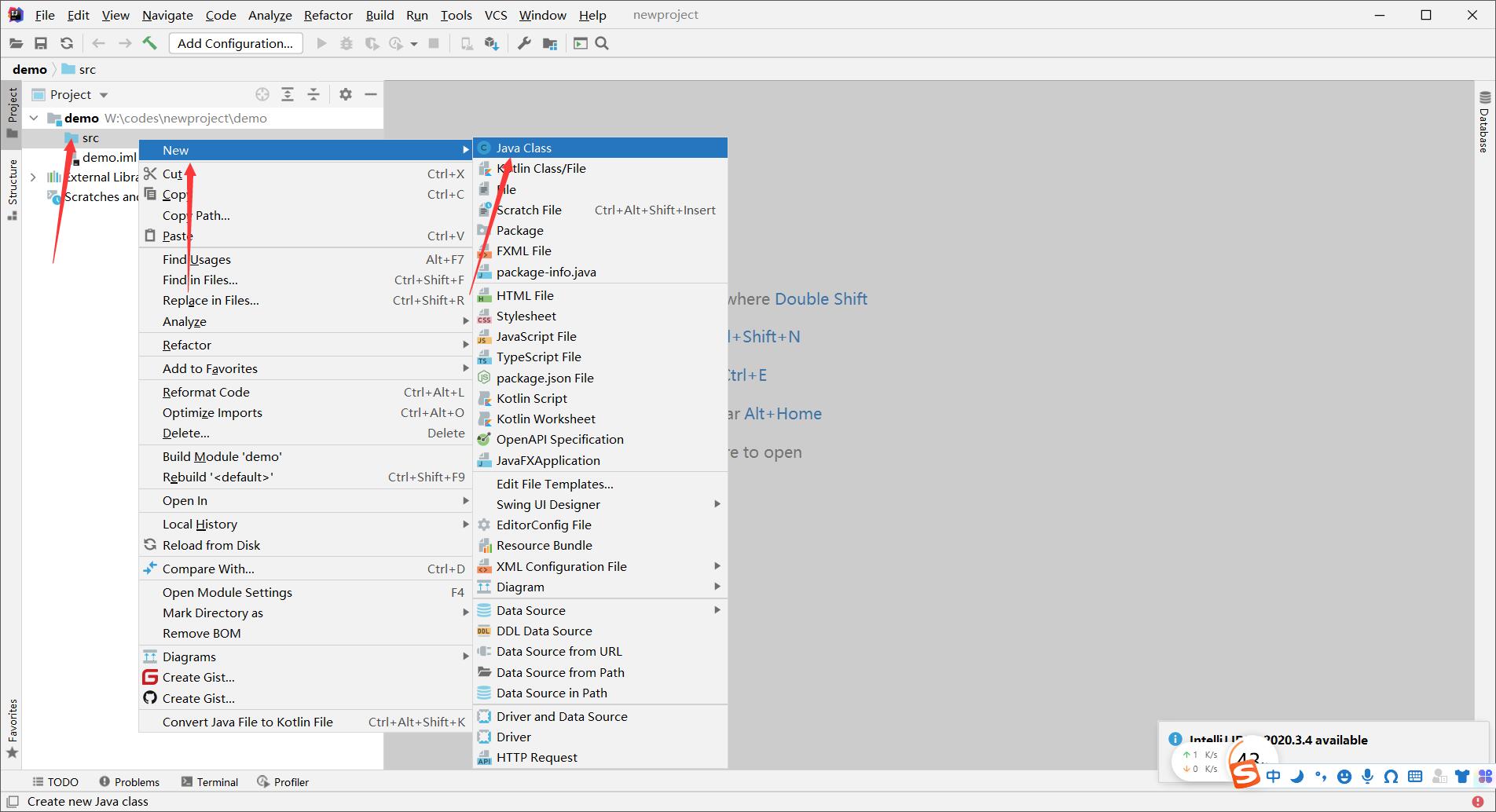Open the VCS menu in menu bar
The height and width of the screenshot is (812, 1496).
(496, 15)
